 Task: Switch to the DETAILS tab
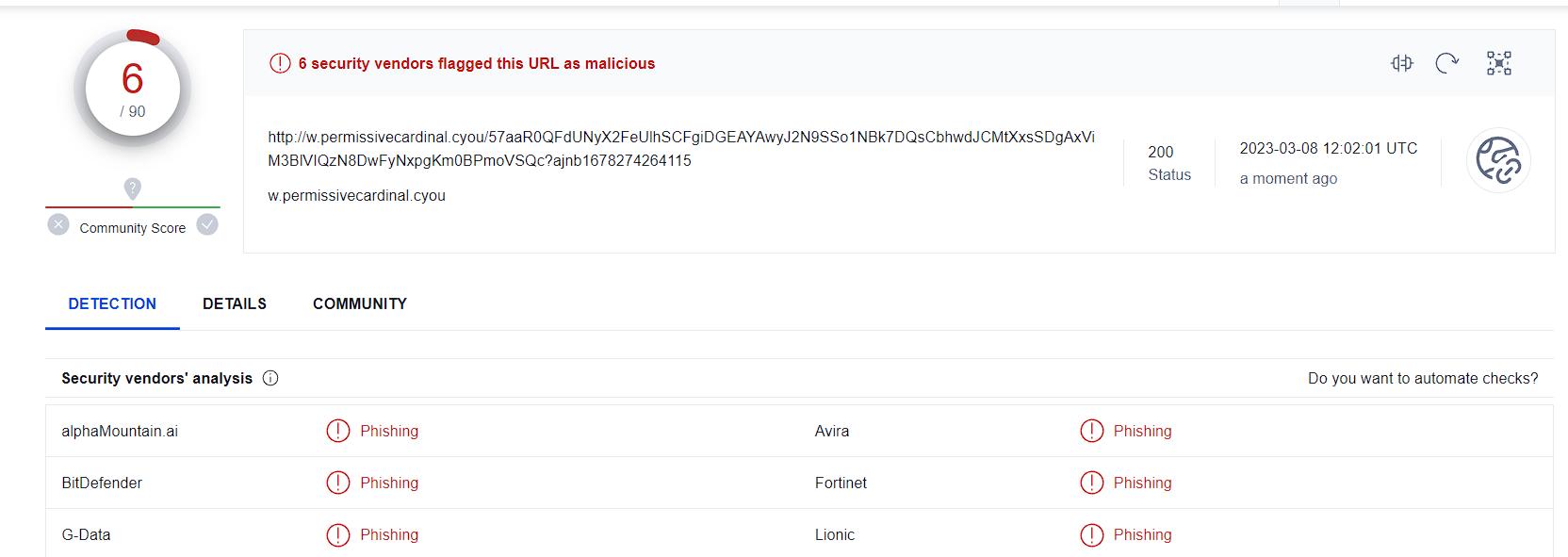pos(235,303)
